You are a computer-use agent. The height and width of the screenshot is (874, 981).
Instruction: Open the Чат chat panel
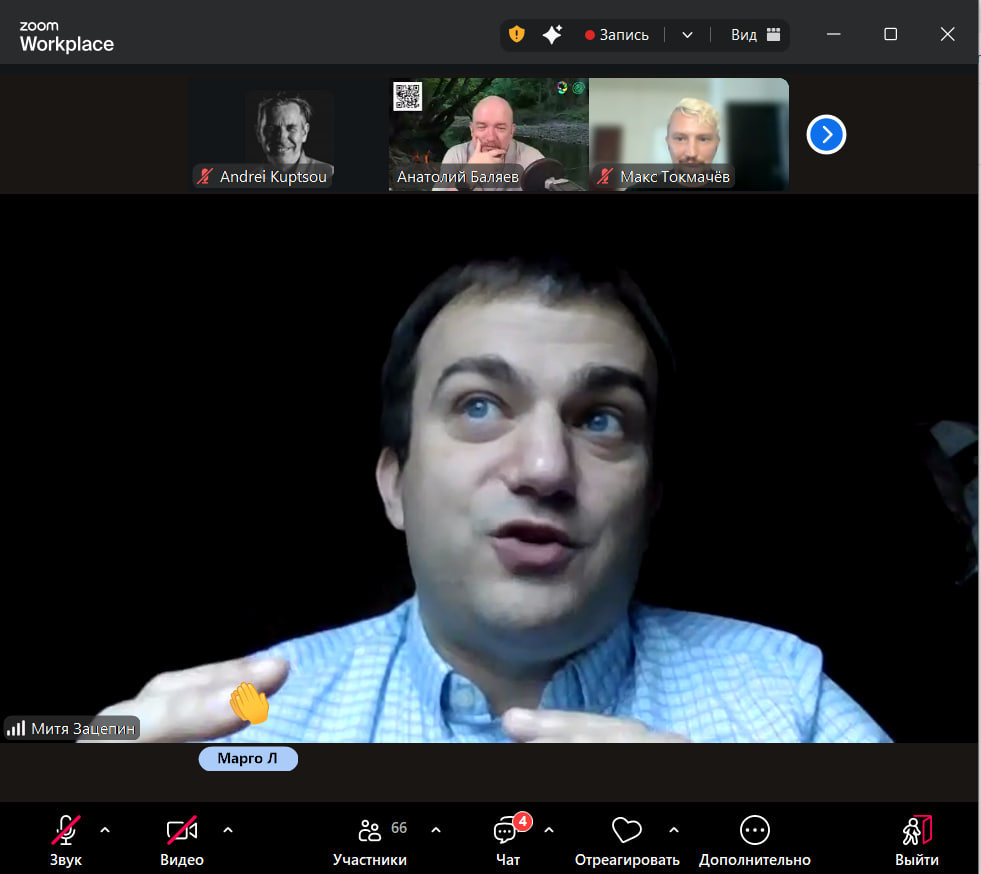(507, 840)
